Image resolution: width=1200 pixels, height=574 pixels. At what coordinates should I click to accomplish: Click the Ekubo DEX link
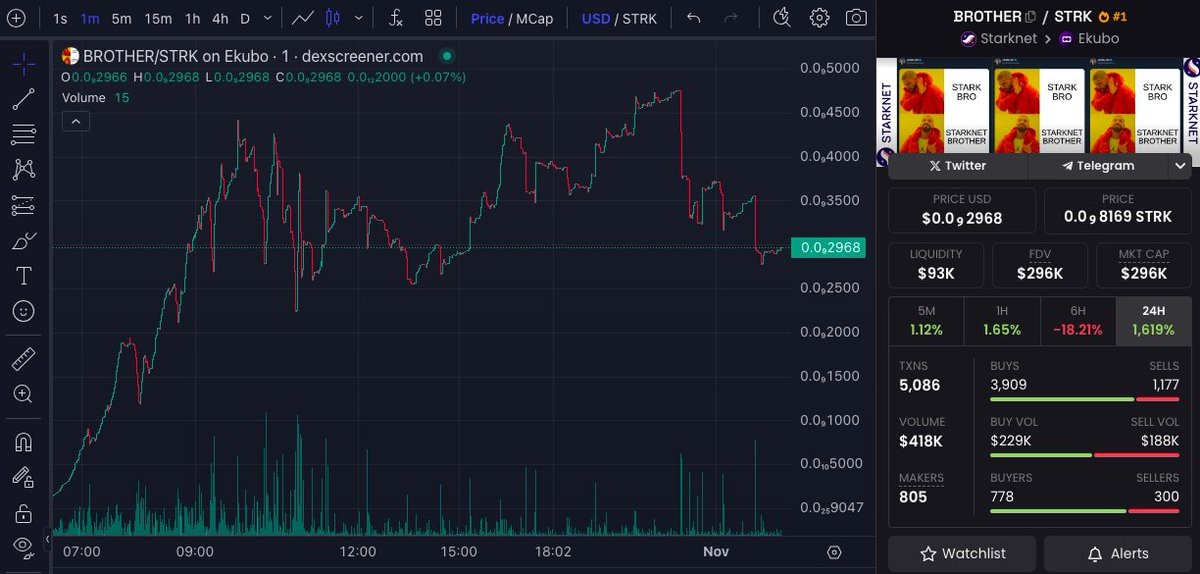coord(1091,39)
